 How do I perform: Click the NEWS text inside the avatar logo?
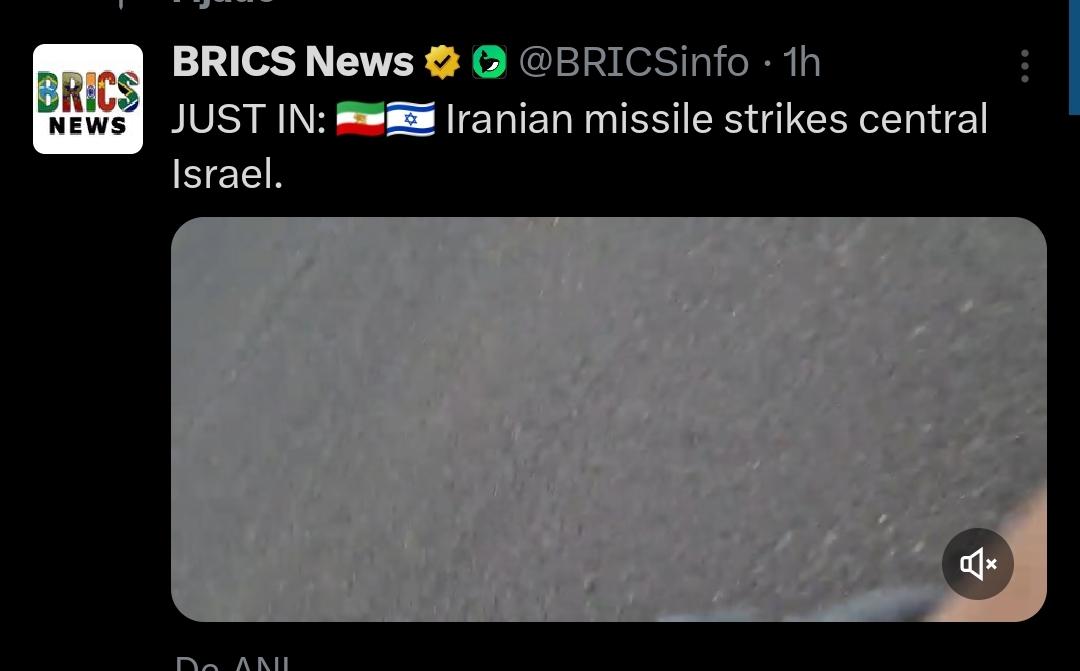(87, 126)
